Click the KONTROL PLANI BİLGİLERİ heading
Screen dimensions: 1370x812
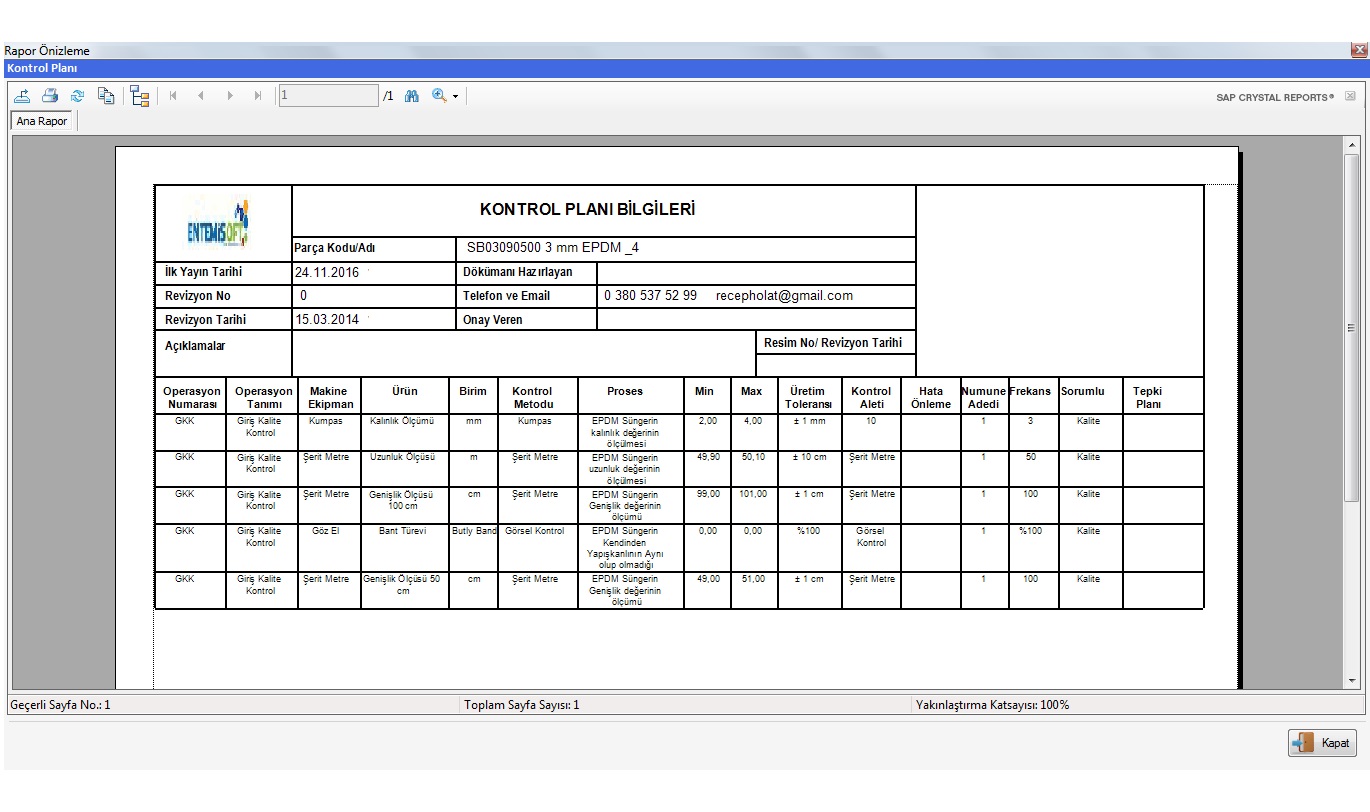[588, 210]
